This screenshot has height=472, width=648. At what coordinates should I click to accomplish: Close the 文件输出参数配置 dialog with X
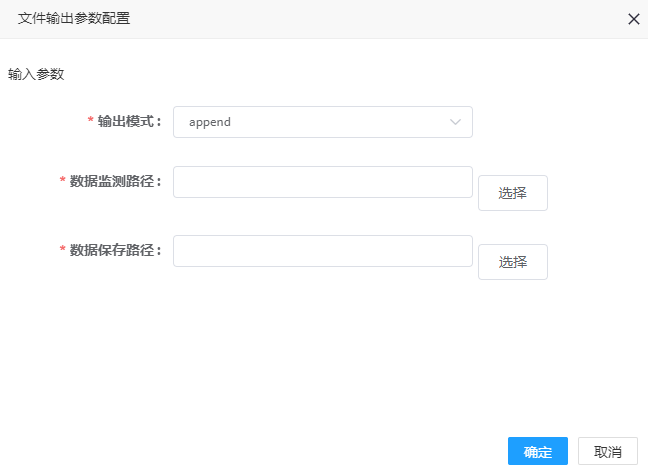coord(634,19)
